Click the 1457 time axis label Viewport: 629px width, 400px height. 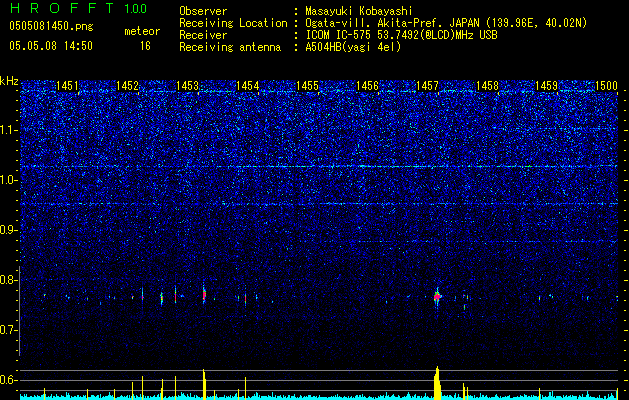pos(427,85)
